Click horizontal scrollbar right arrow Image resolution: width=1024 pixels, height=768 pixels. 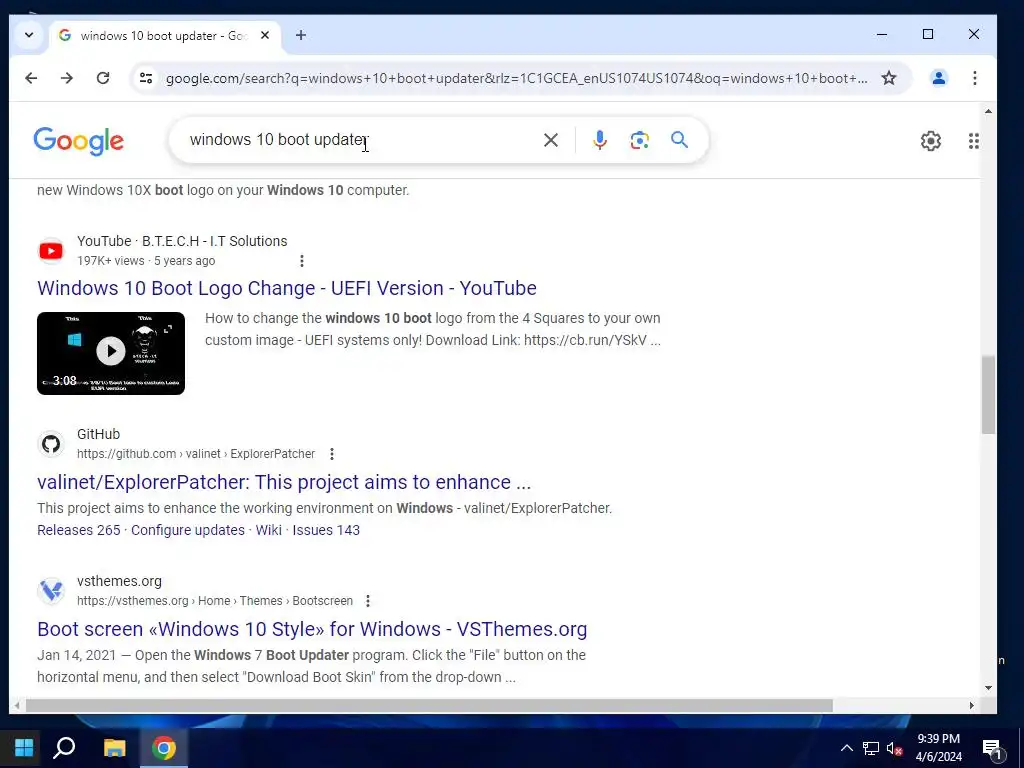(971, 705)
